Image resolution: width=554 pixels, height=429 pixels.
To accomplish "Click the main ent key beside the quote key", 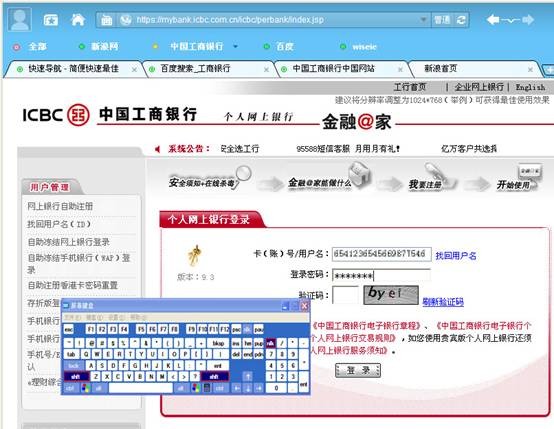I will [218, 365].
